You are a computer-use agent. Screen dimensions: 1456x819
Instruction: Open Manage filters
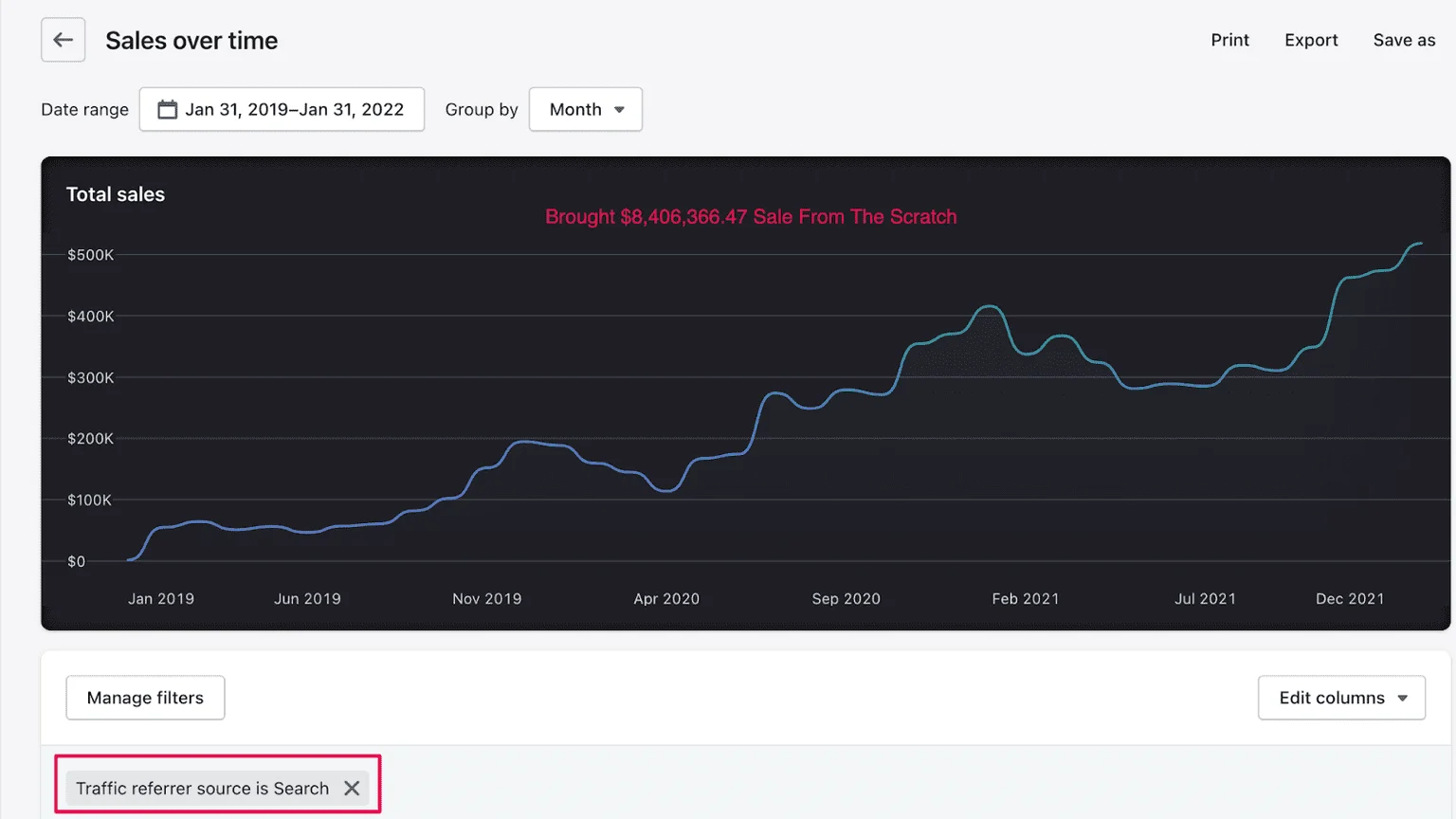[145, 698]
